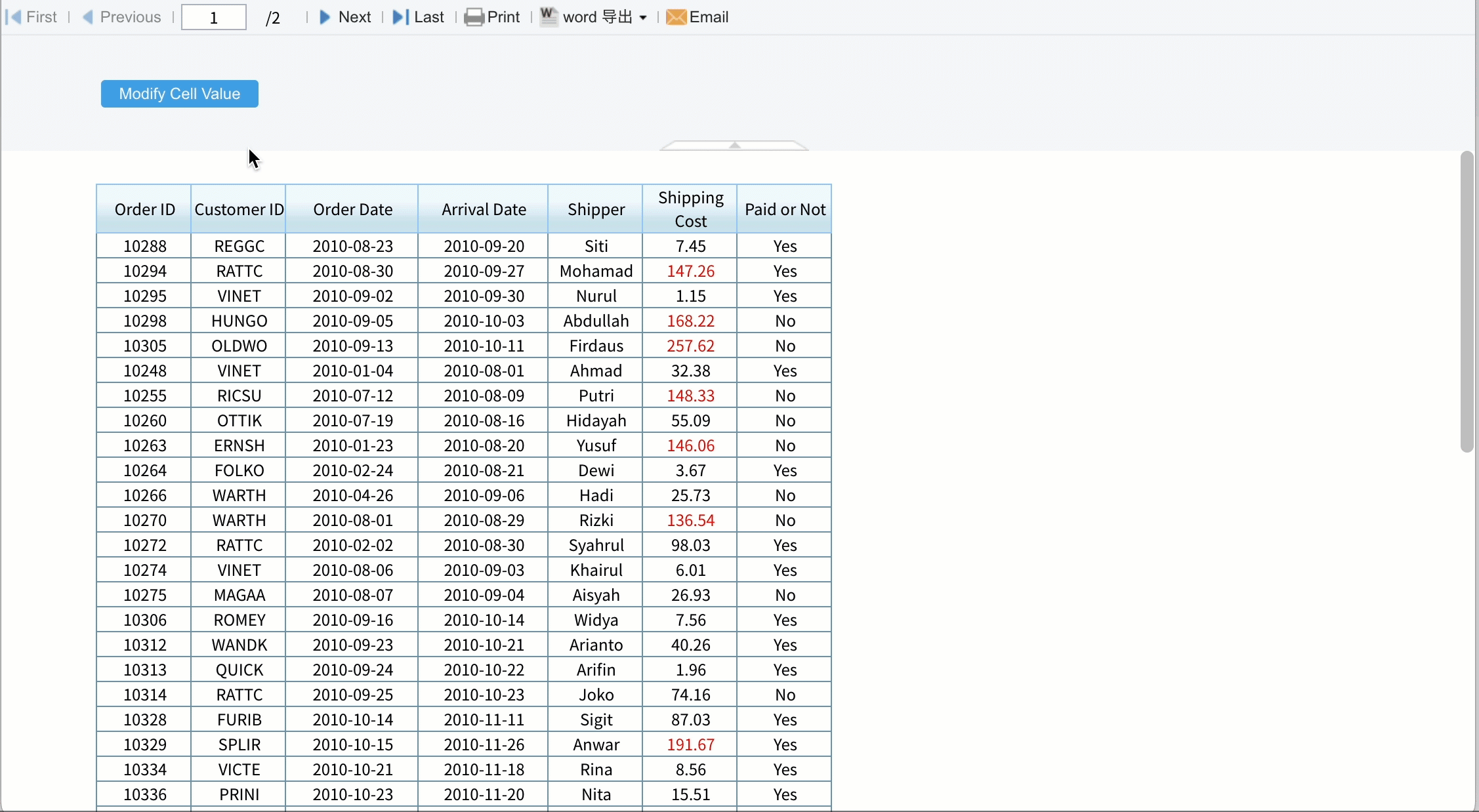
Task: Select the Shipper column header
Action: point(595,209)
